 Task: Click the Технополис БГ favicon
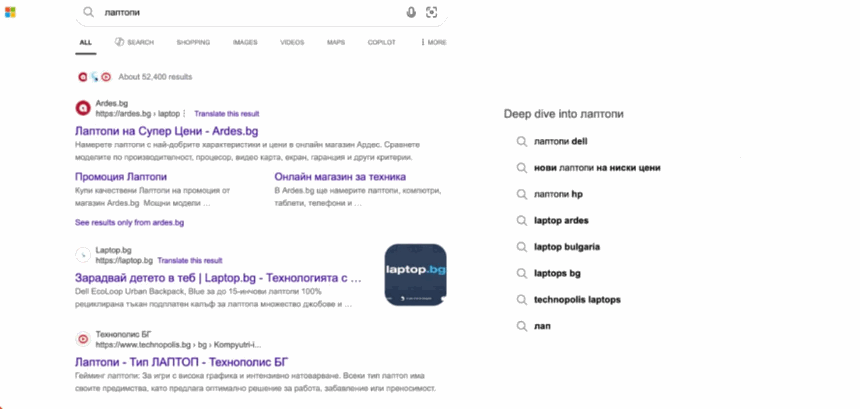coord(82,339)
